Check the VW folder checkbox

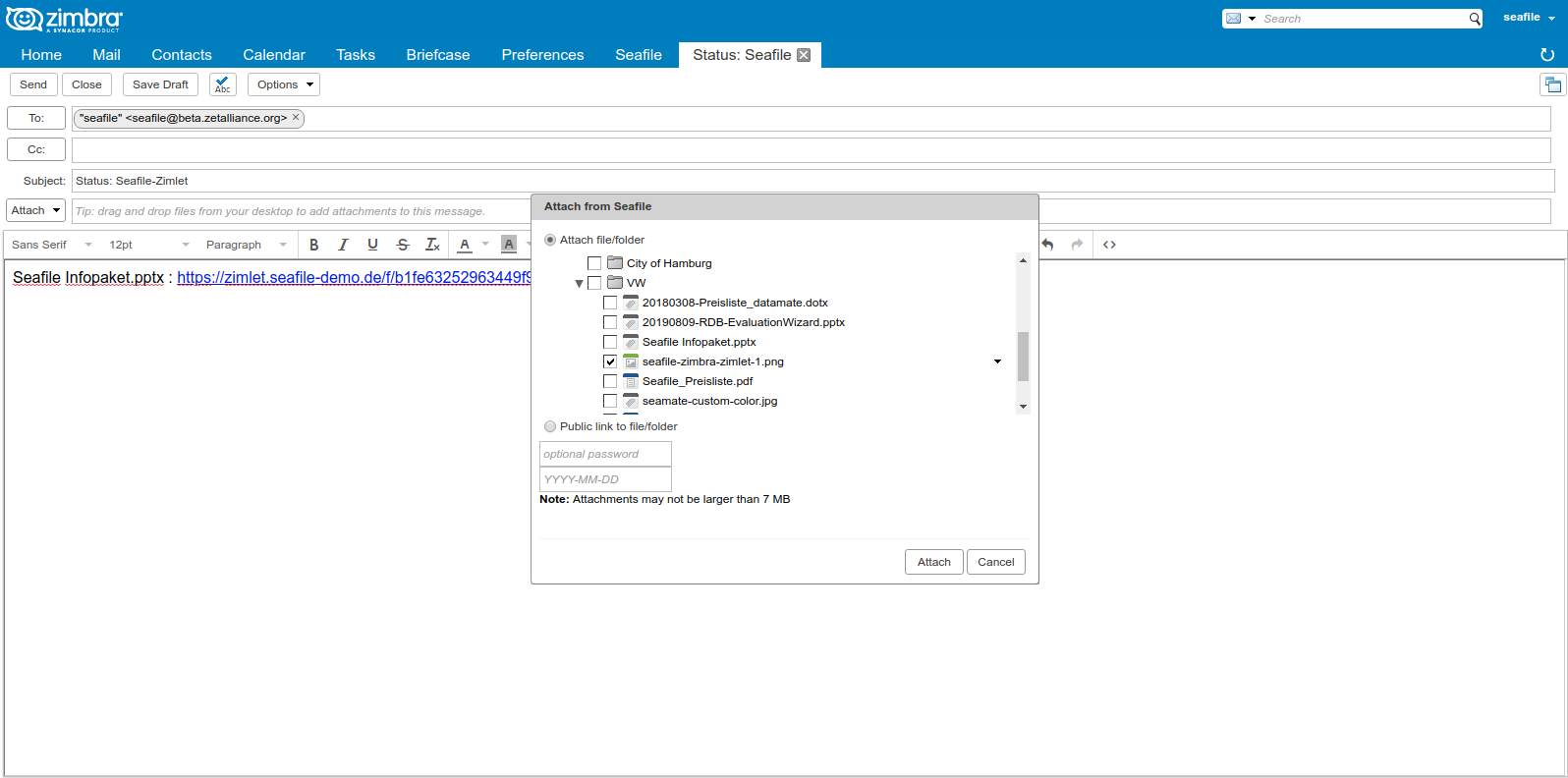[594, 283]
